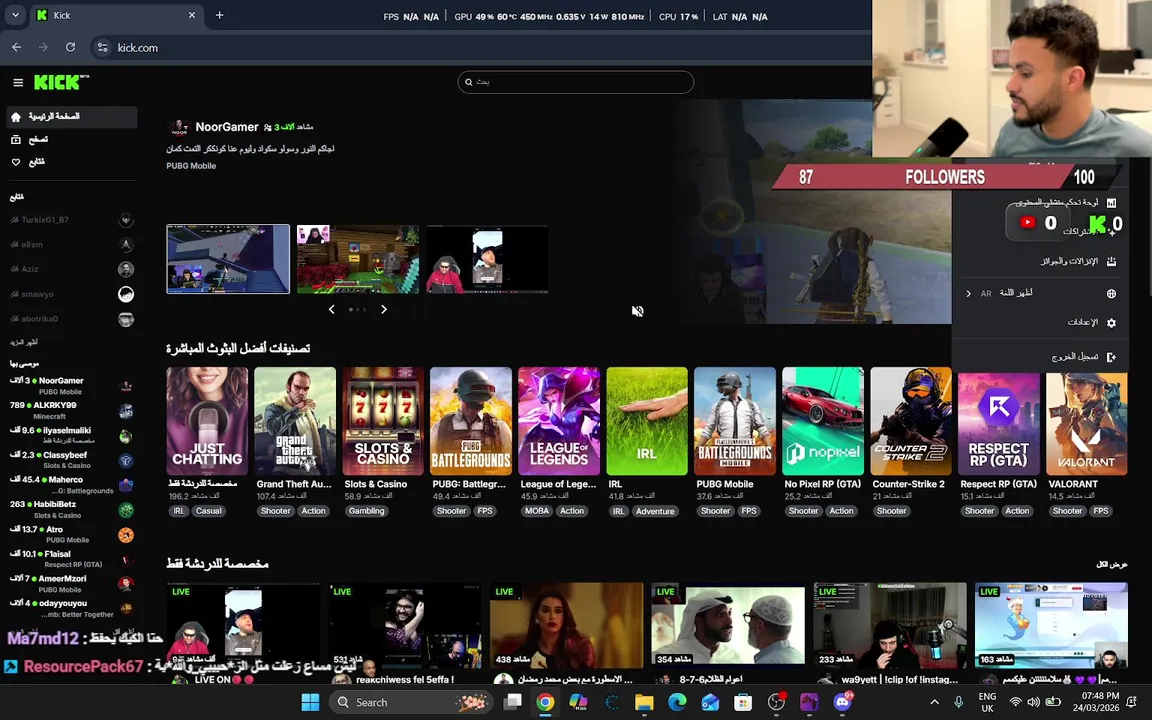The height and width of the screenshot is (720, 1152).
Task: Open ilyaselmaliki in the recommended channels
Action: click(72, 436)
